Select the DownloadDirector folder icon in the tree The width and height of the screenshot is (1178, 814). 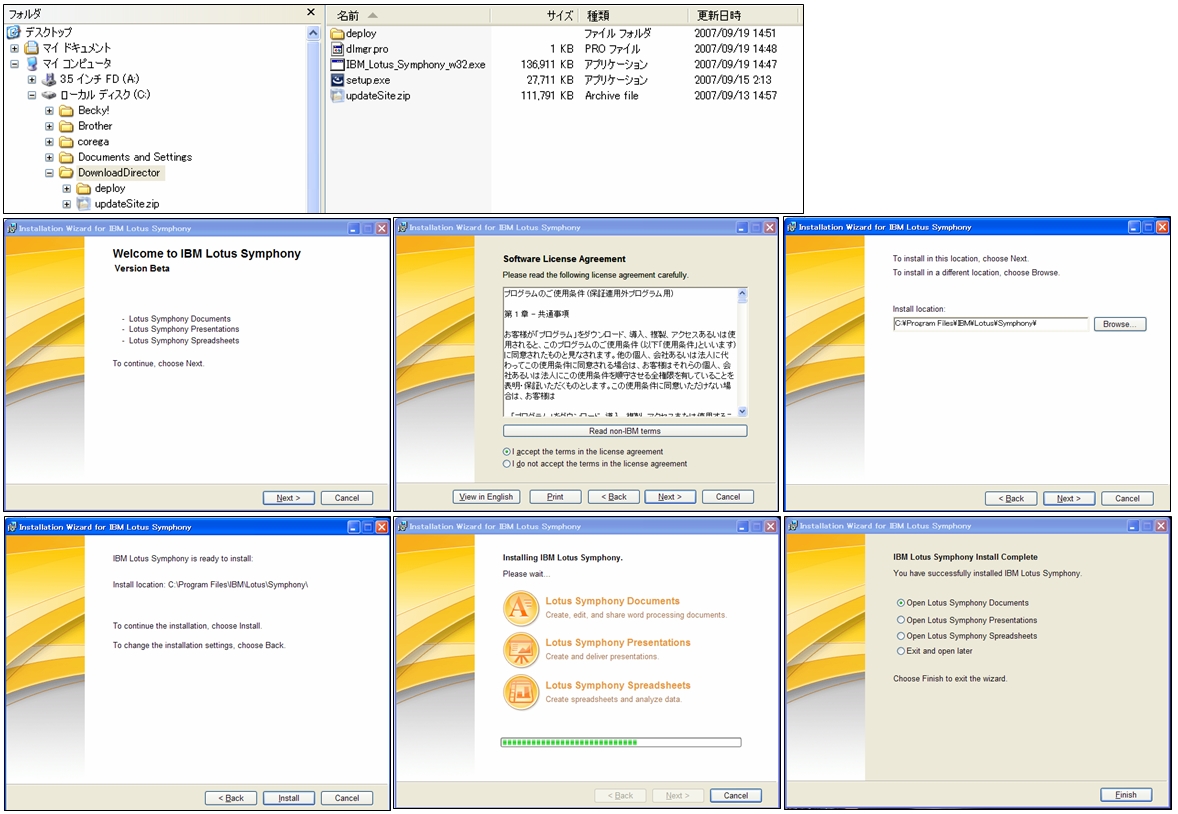click(66, 173)
